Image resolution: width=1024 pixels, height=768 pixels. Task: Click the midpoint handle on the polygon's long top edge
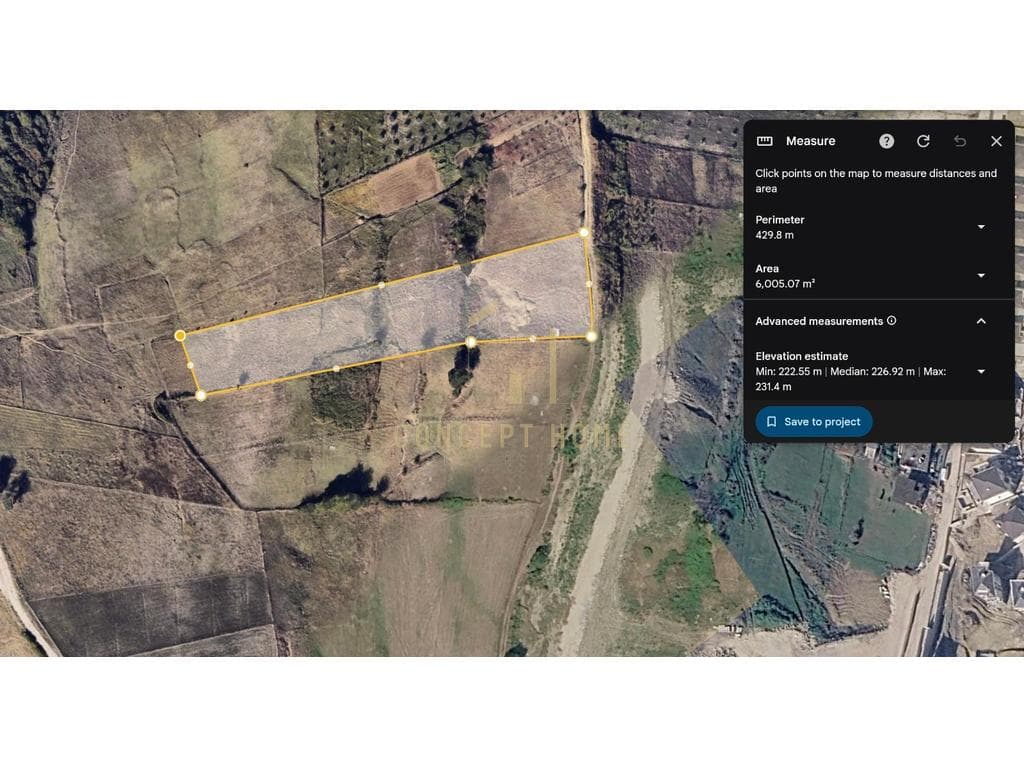[x=382, y=285]
